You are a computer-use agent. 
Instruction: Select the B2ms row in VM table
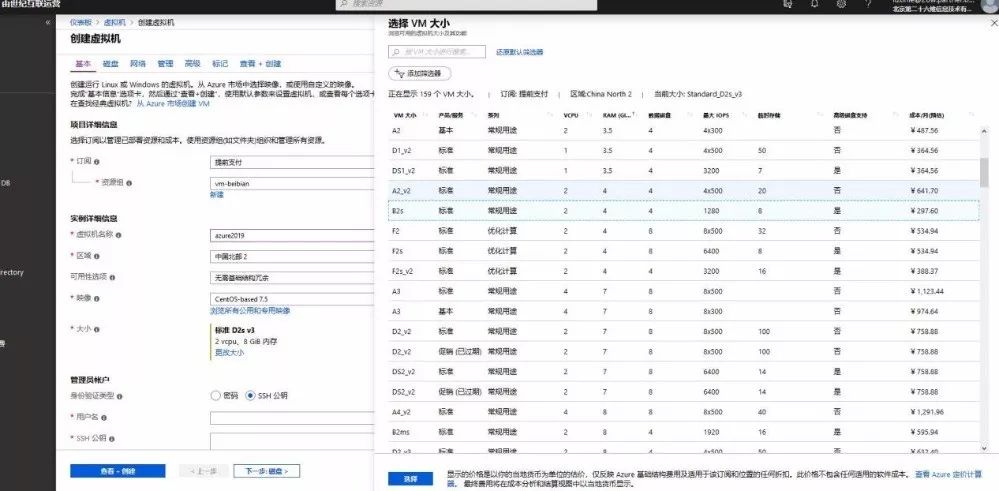tap(684, 432)
